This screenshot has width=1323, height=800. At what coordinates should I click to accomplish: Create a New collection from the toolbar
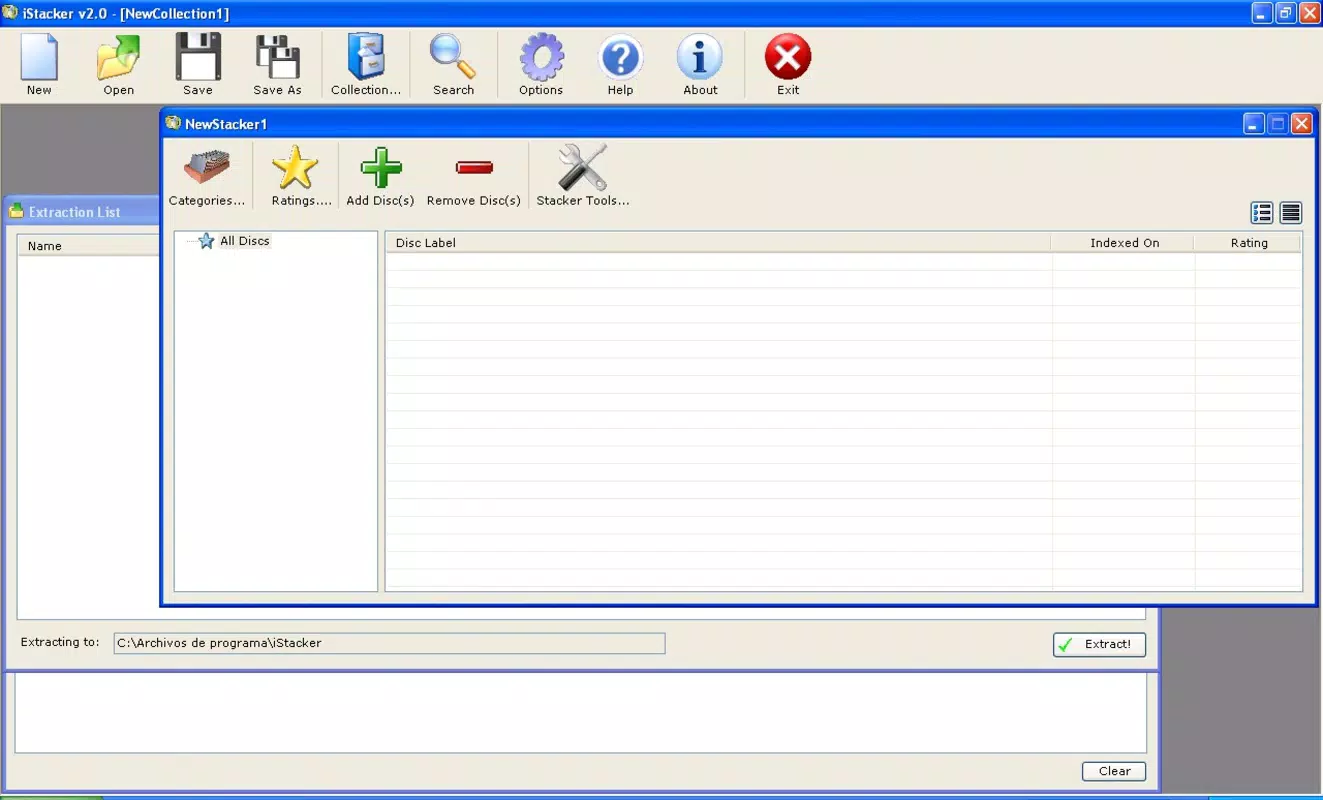point(39,65)
